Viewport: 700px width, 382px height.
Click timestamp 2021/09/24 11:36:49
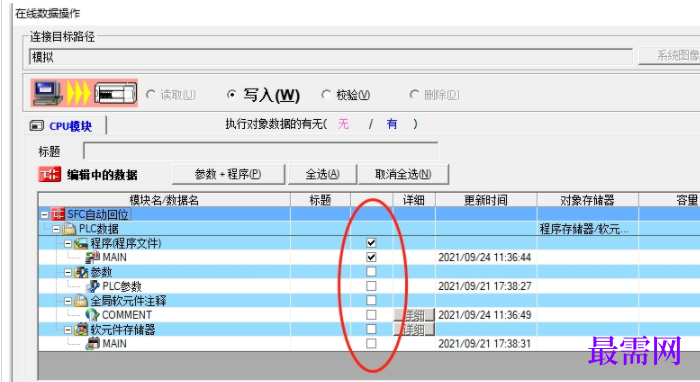pos(484,315)
